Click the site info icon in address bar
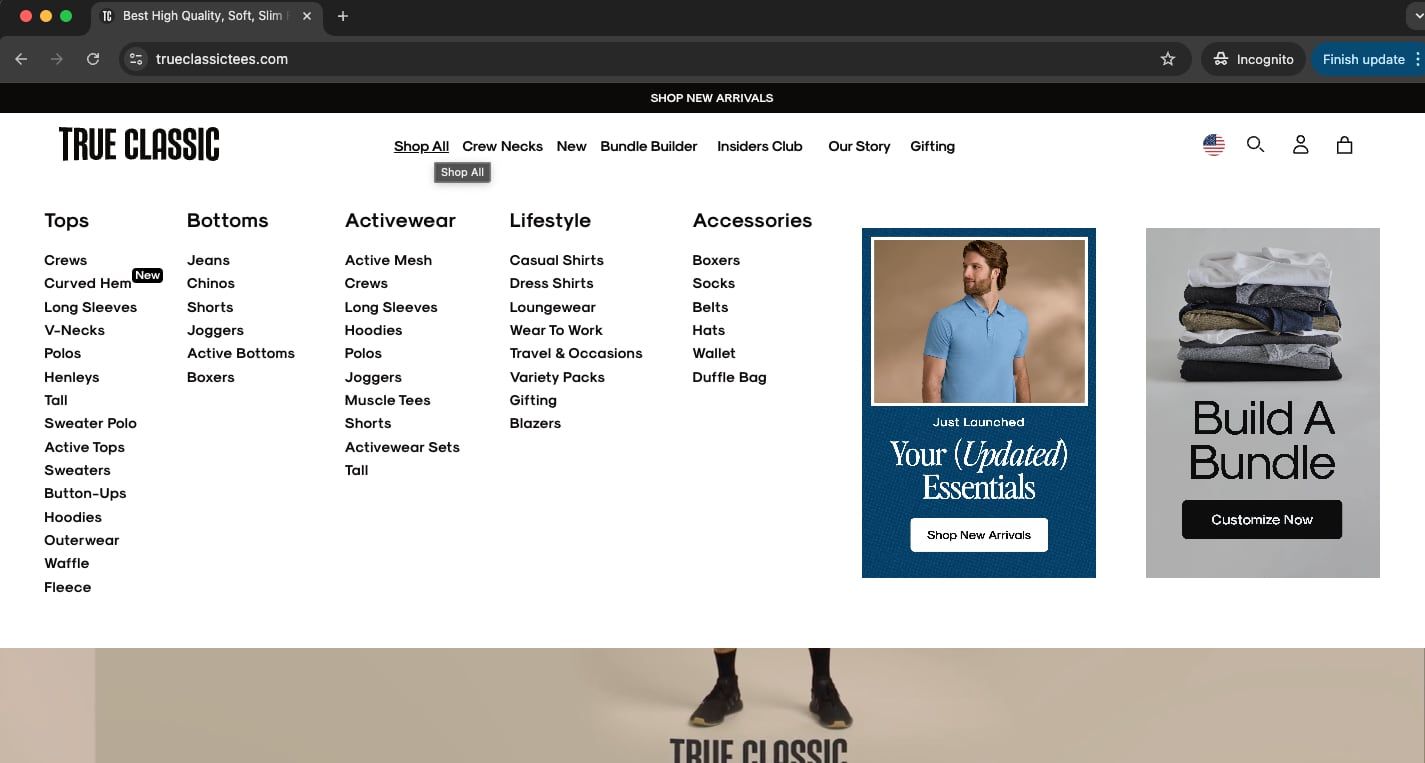Screen dimensions: 1425x763 pos(137,59)
